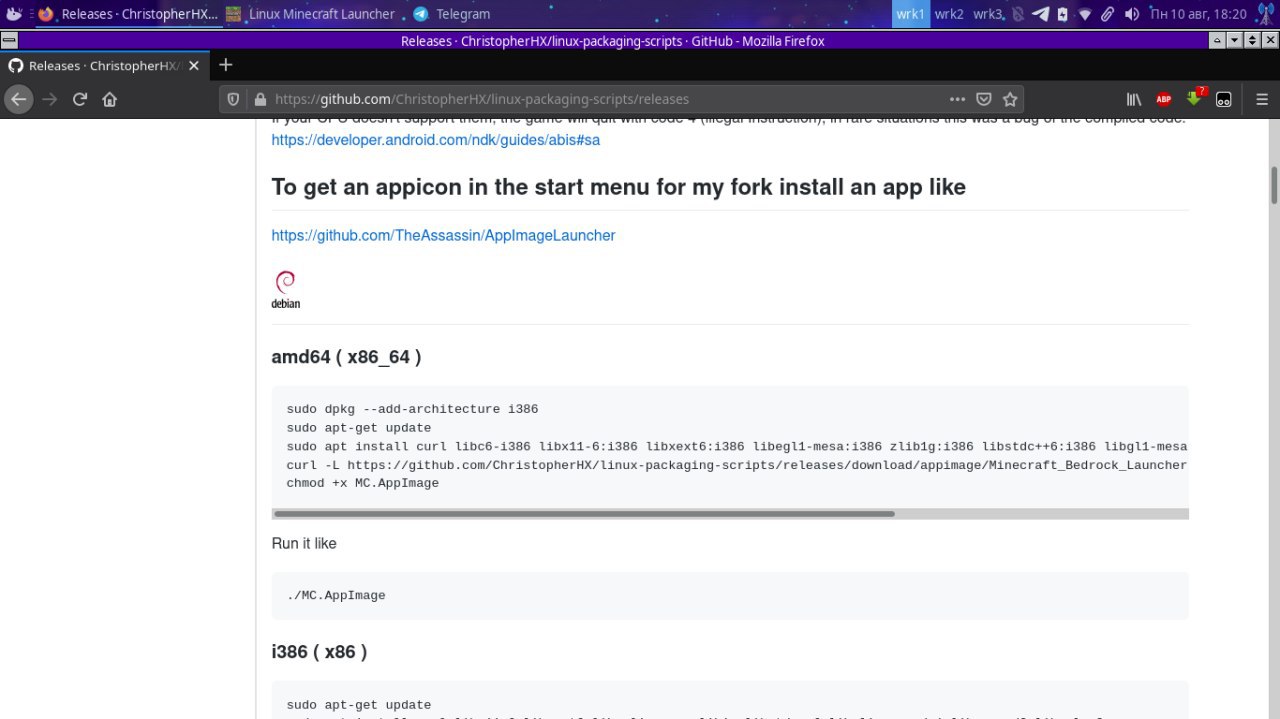
Task: Click the Debian logo image
Action: point(286,289)
